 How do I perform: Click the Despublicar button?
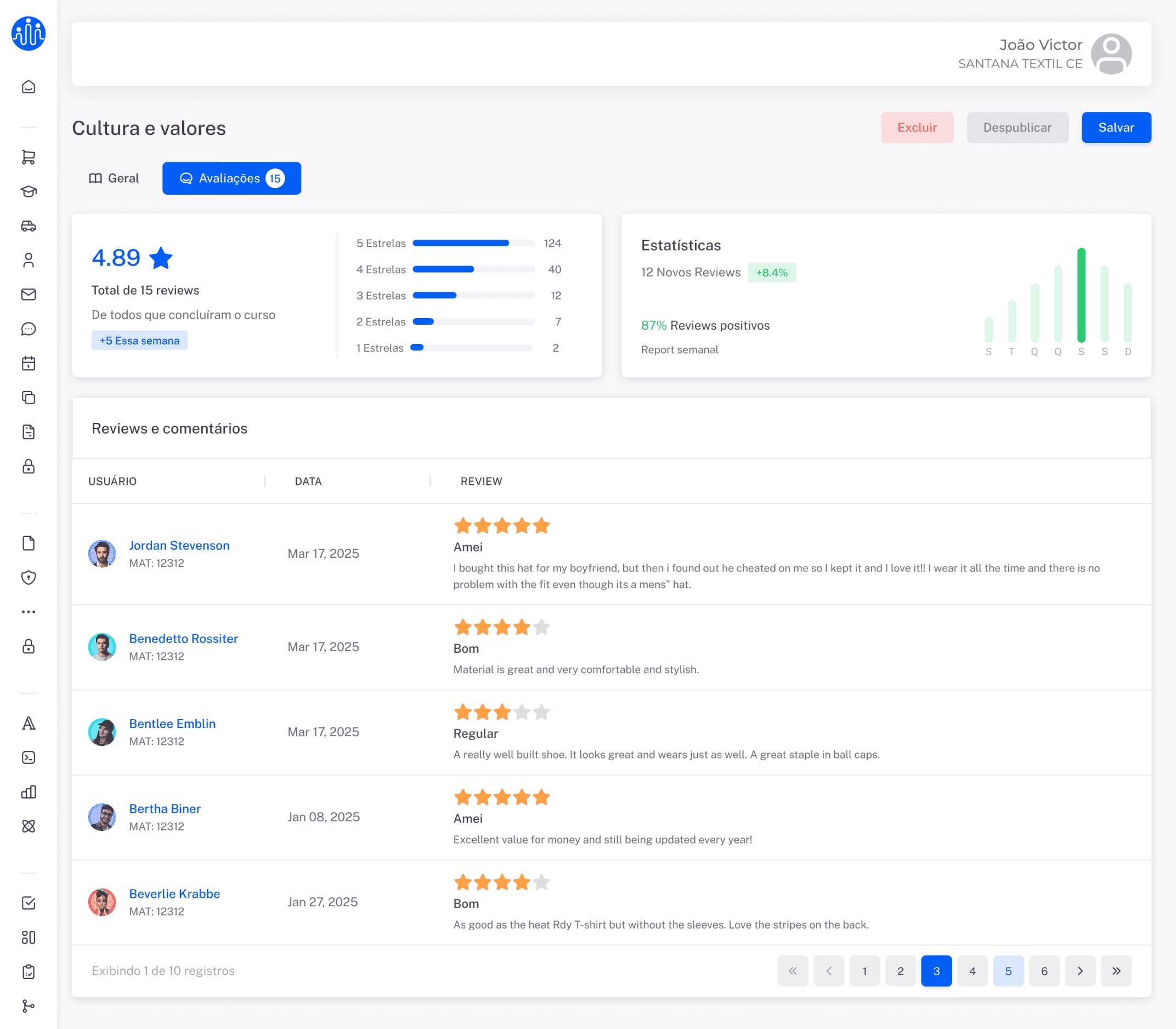(x=1017, y=127)
